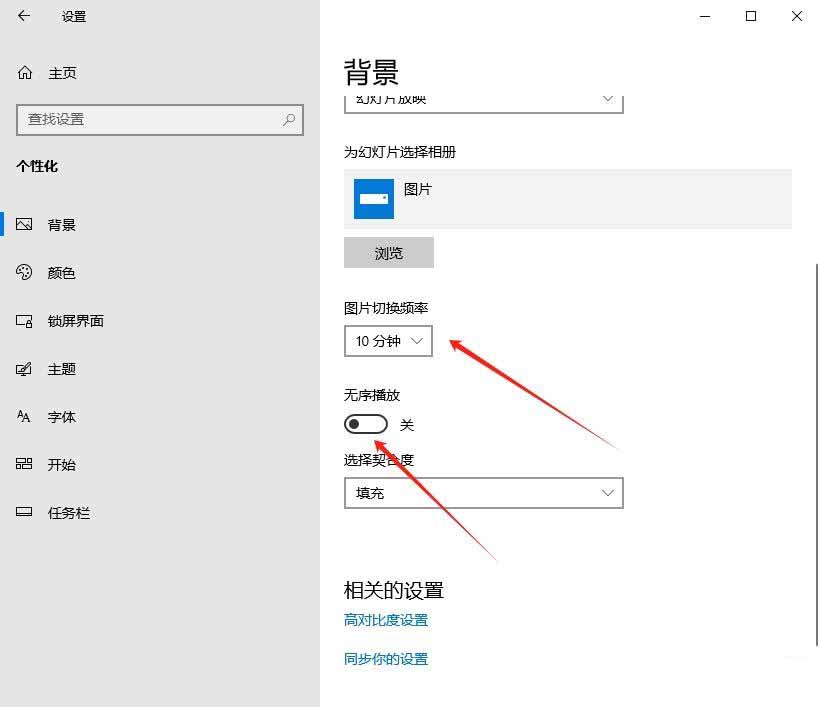This screenshot has width=820, height=707.
Task: Focus the 查找设置 search field
Action: (x=160, y=120)
